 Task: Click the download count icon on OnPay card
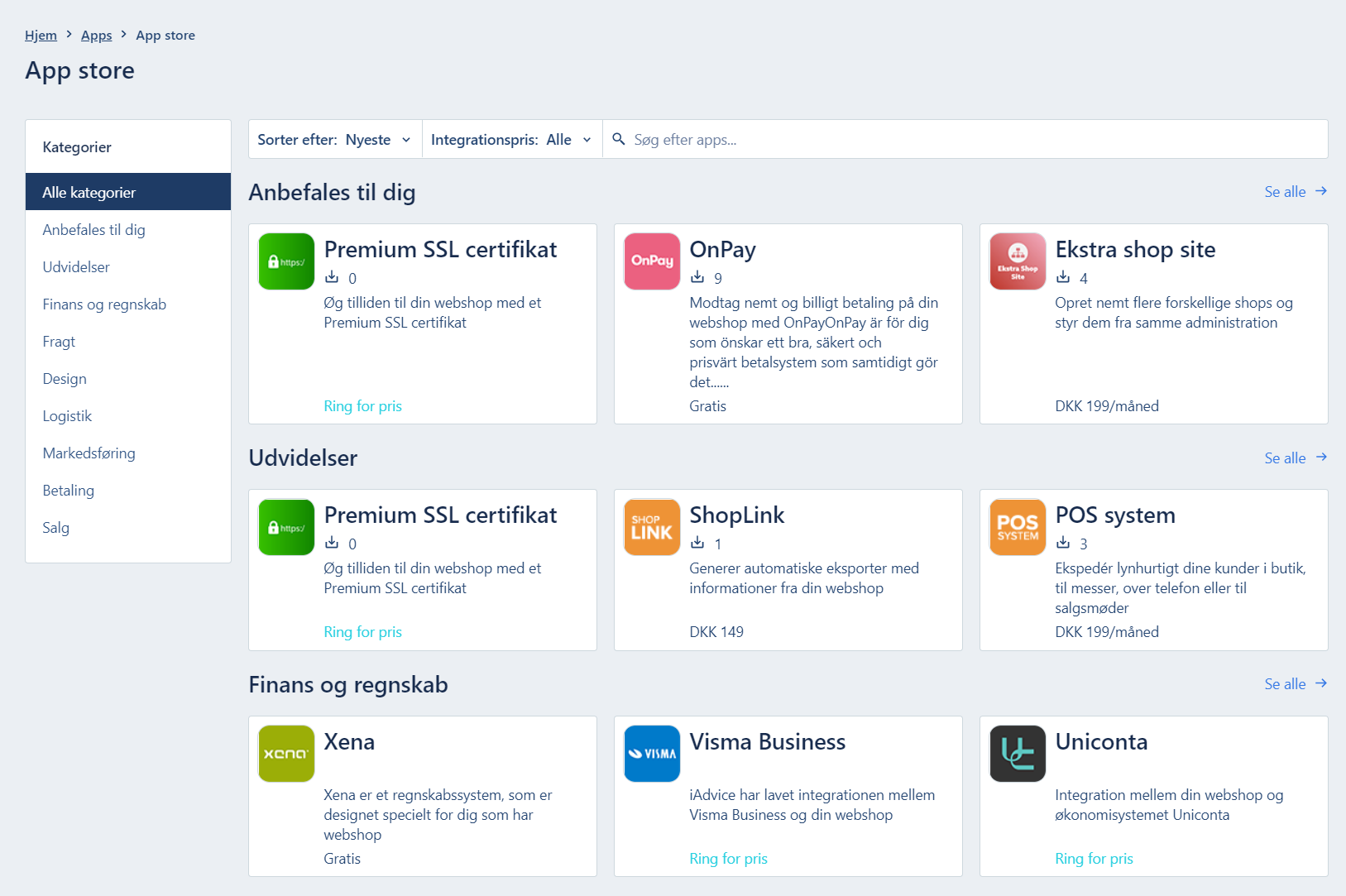pyautogui.click(x=697, y=277)
